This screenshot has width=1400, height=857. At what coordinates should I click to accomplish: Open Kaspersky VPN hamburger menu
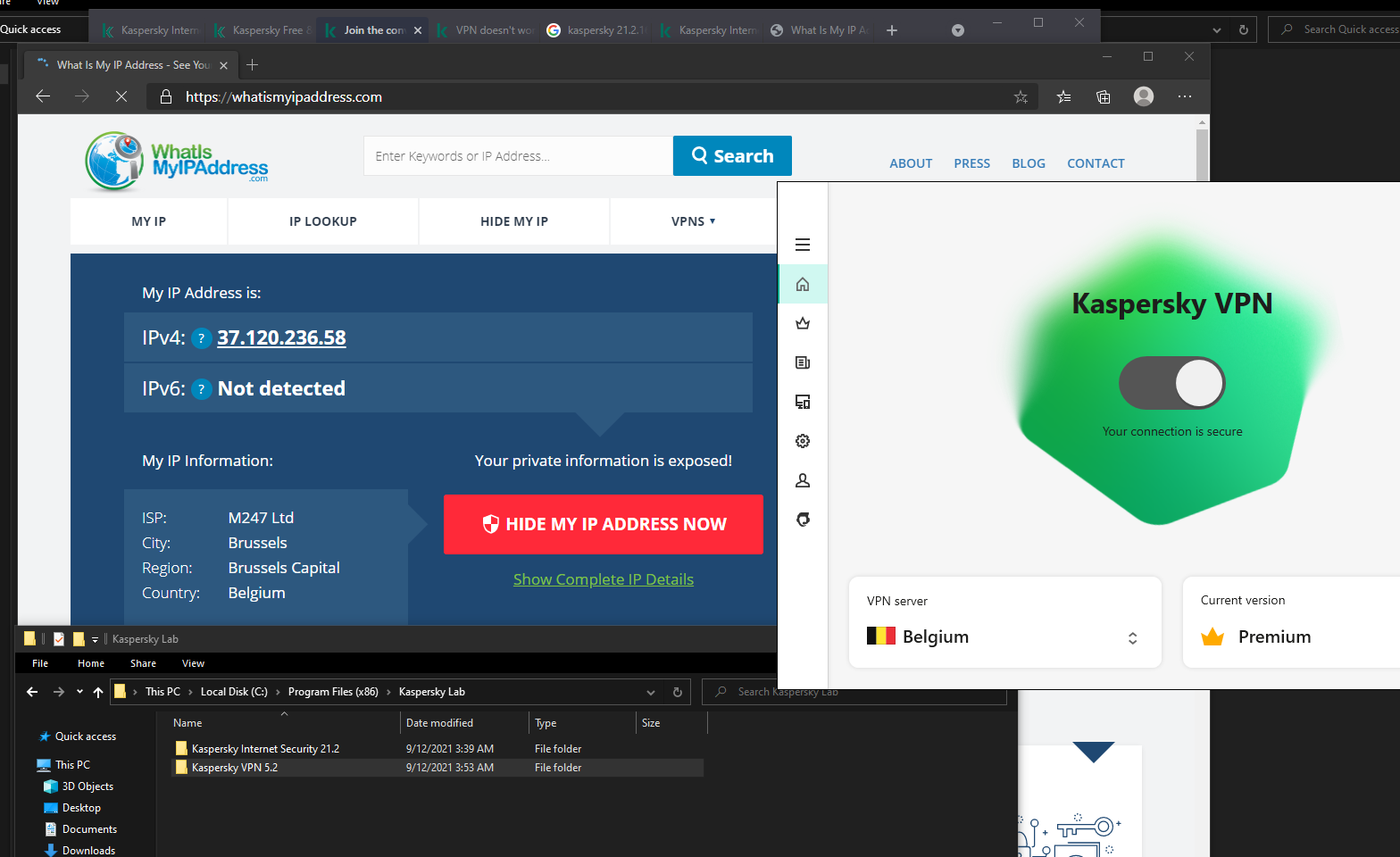point(803,245)
